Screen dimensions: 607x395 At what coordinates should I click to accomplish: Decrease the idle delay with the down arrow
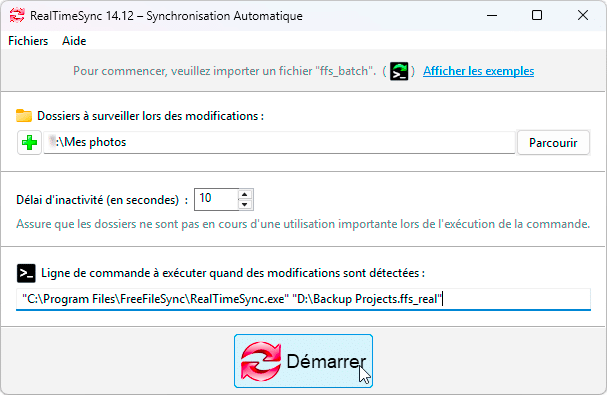pos(244,204)
